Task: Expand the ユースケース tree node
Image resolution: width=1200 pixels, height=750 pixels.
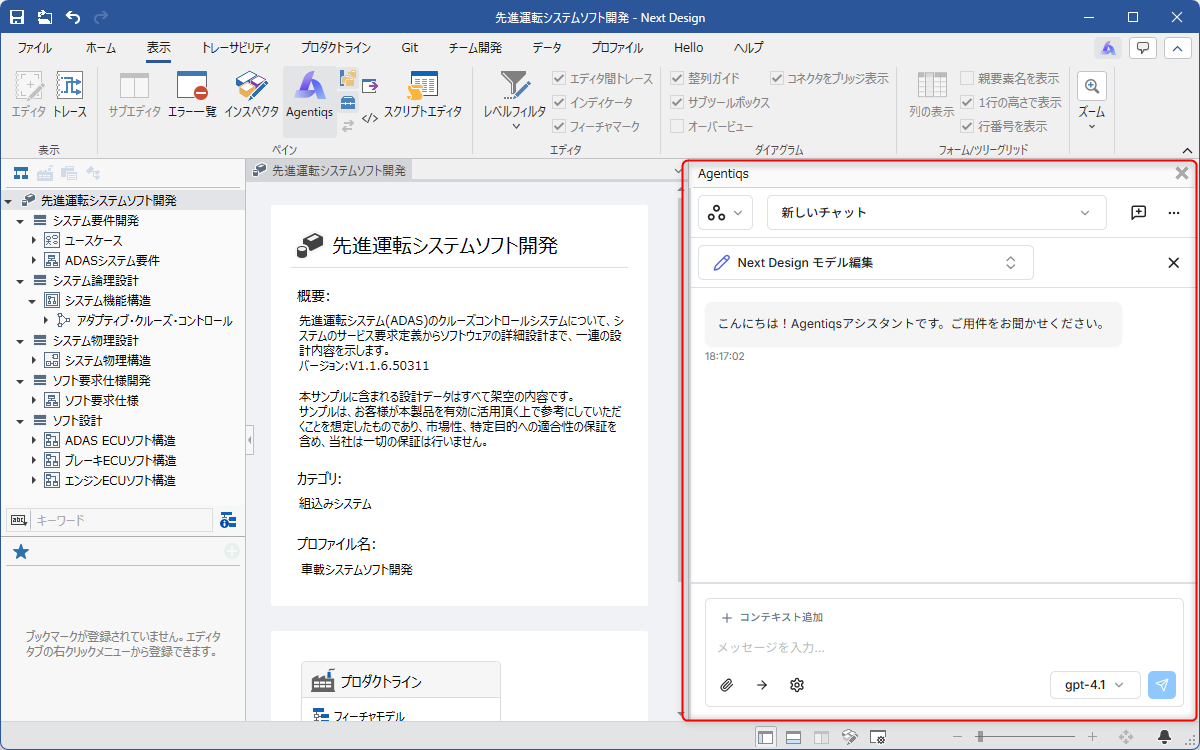Action: [33, 240]
